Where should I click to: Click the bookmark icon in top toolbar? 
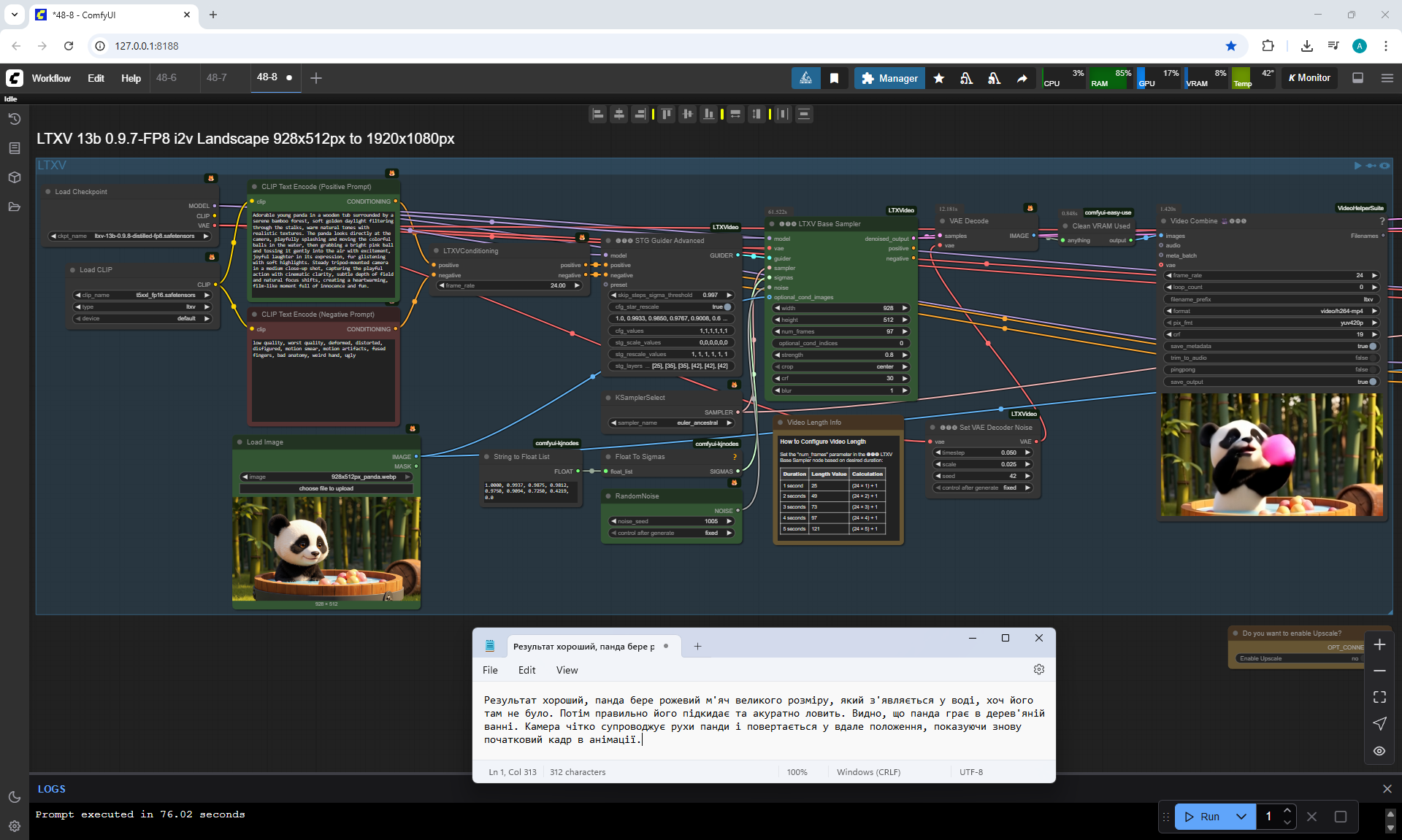point(834,78)
